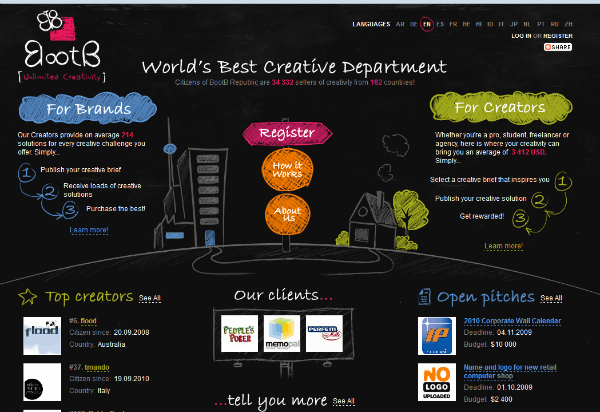The width and height of the screenshot is (600, 412).
Task: Click the 'Get rewarded!' text
Action: 482,216
